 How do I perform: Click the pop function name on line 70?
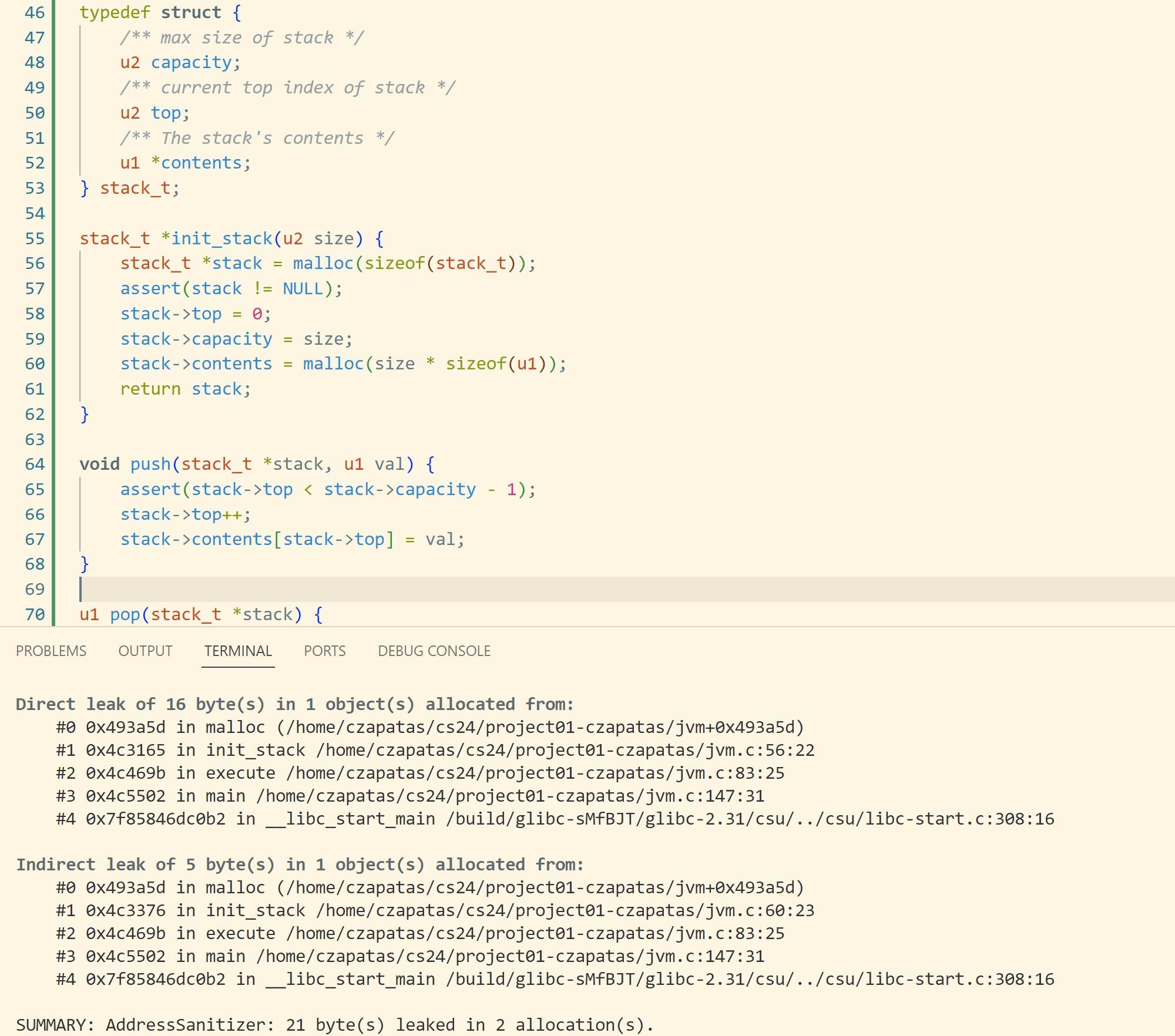(125, 614)
